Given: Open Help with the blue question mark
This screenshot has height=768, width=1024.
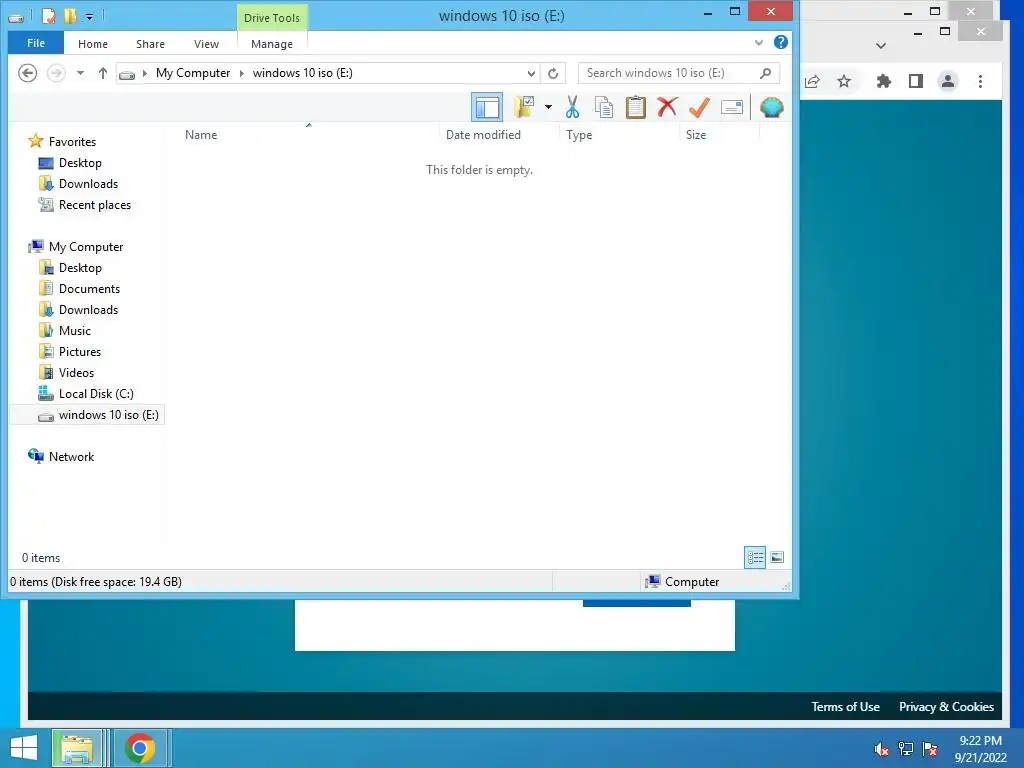Looking at the screenshot, I should coord(780,42).
